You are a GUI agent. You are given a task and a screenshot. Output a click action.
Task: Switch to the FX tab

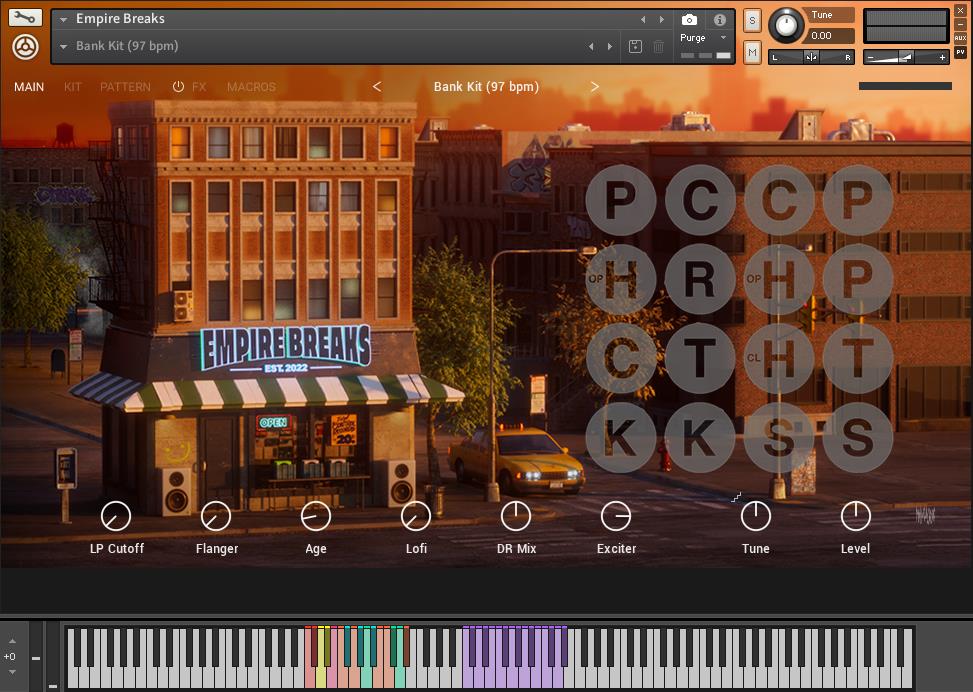(x=199, y=87)
